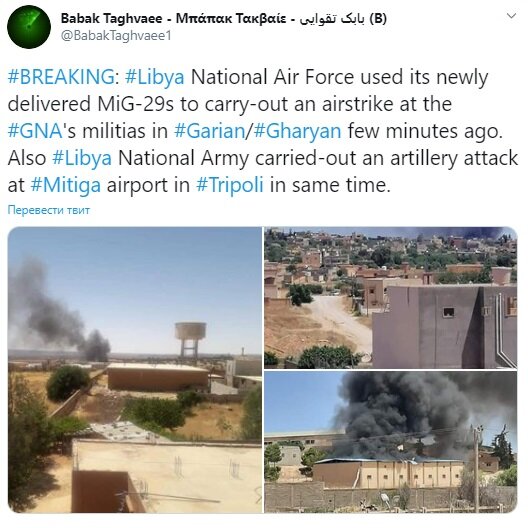Click the Перевести твит translate link

pyautogui.click(x=49, y=210)
